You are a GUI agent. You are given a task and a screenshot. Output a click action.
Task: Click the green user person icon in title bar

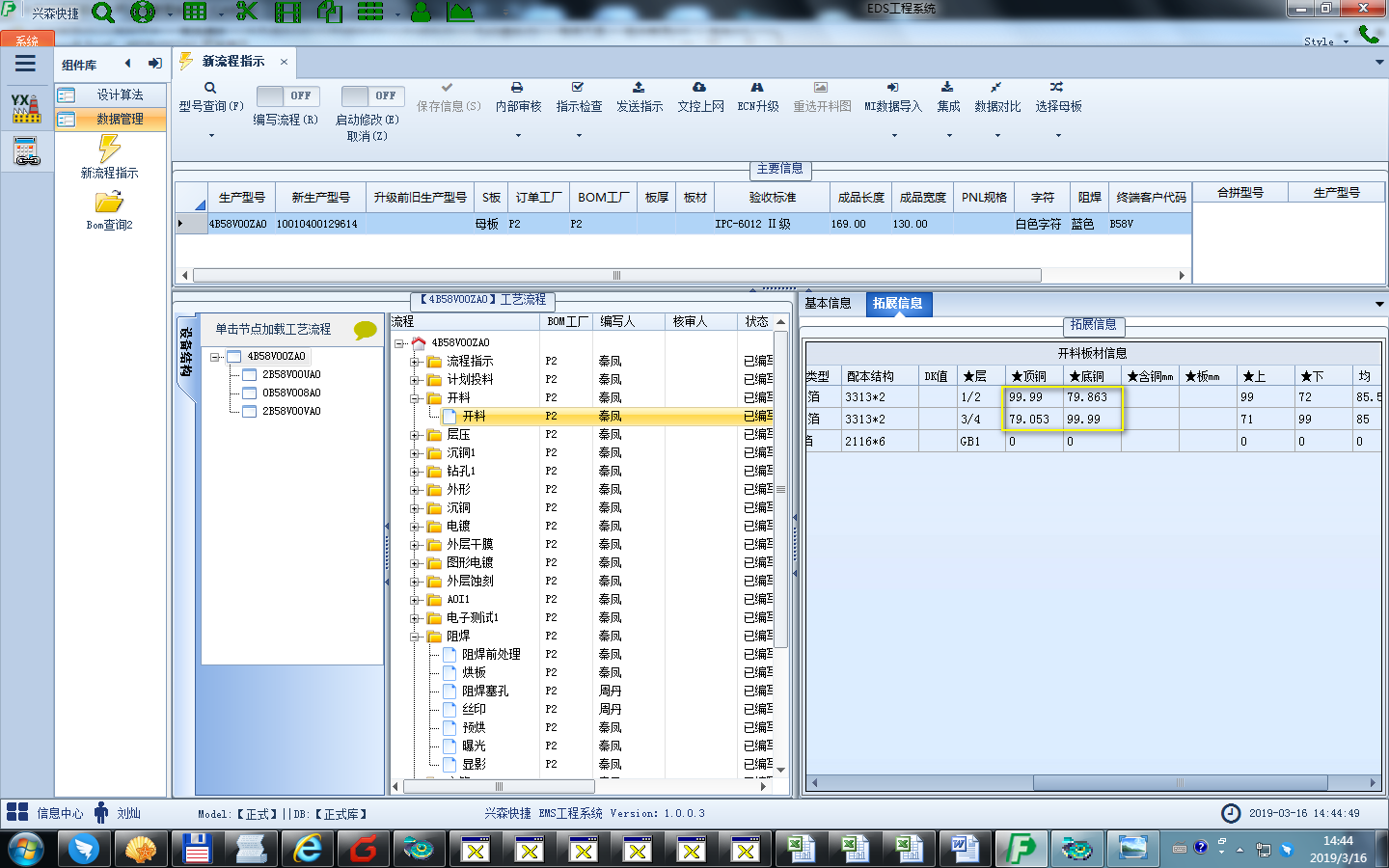421,13
